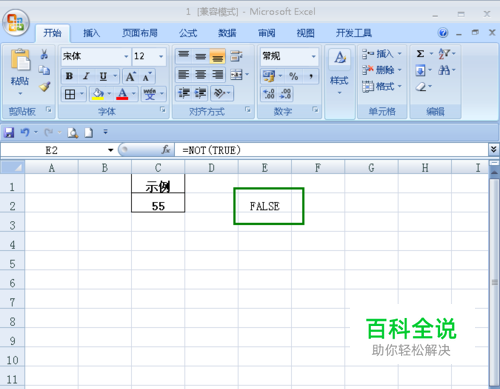Screen dimensions: 500x389
Task: Copy selection with the copy icon
Action: coord(44,70)
